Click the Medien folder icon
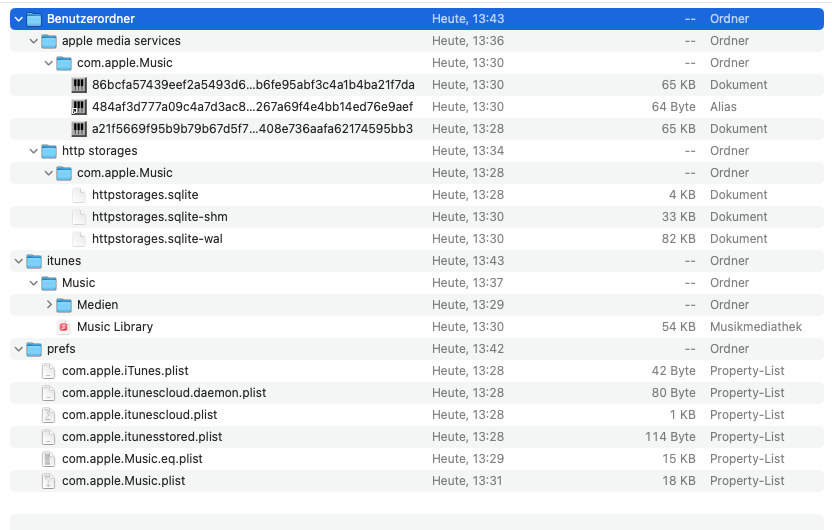The image size is (832, 530). [64, 305]
